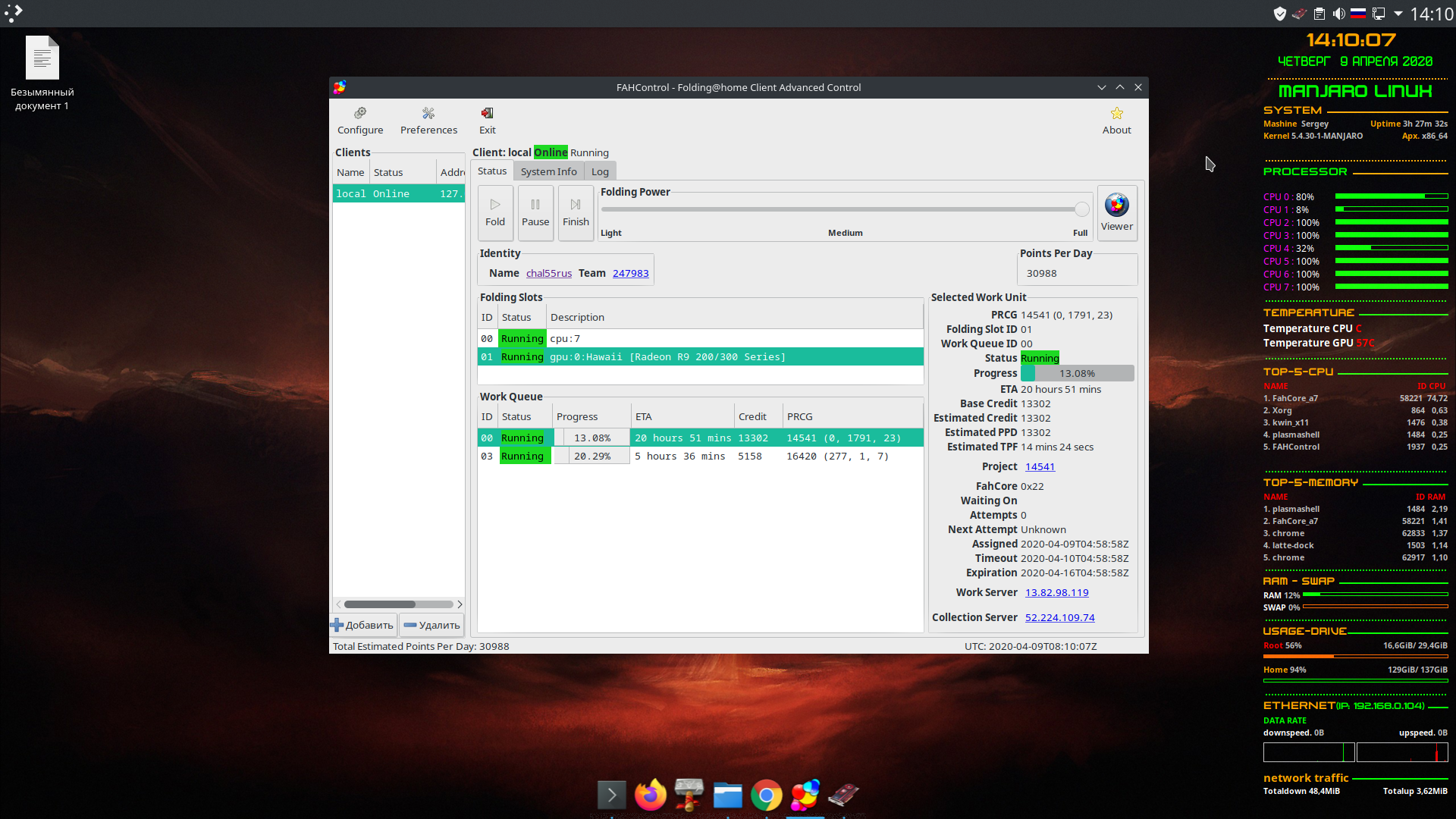Expand system tray hidden icons arrow
This screenshot has height=819, width=1456.
tap(1398, 14)
